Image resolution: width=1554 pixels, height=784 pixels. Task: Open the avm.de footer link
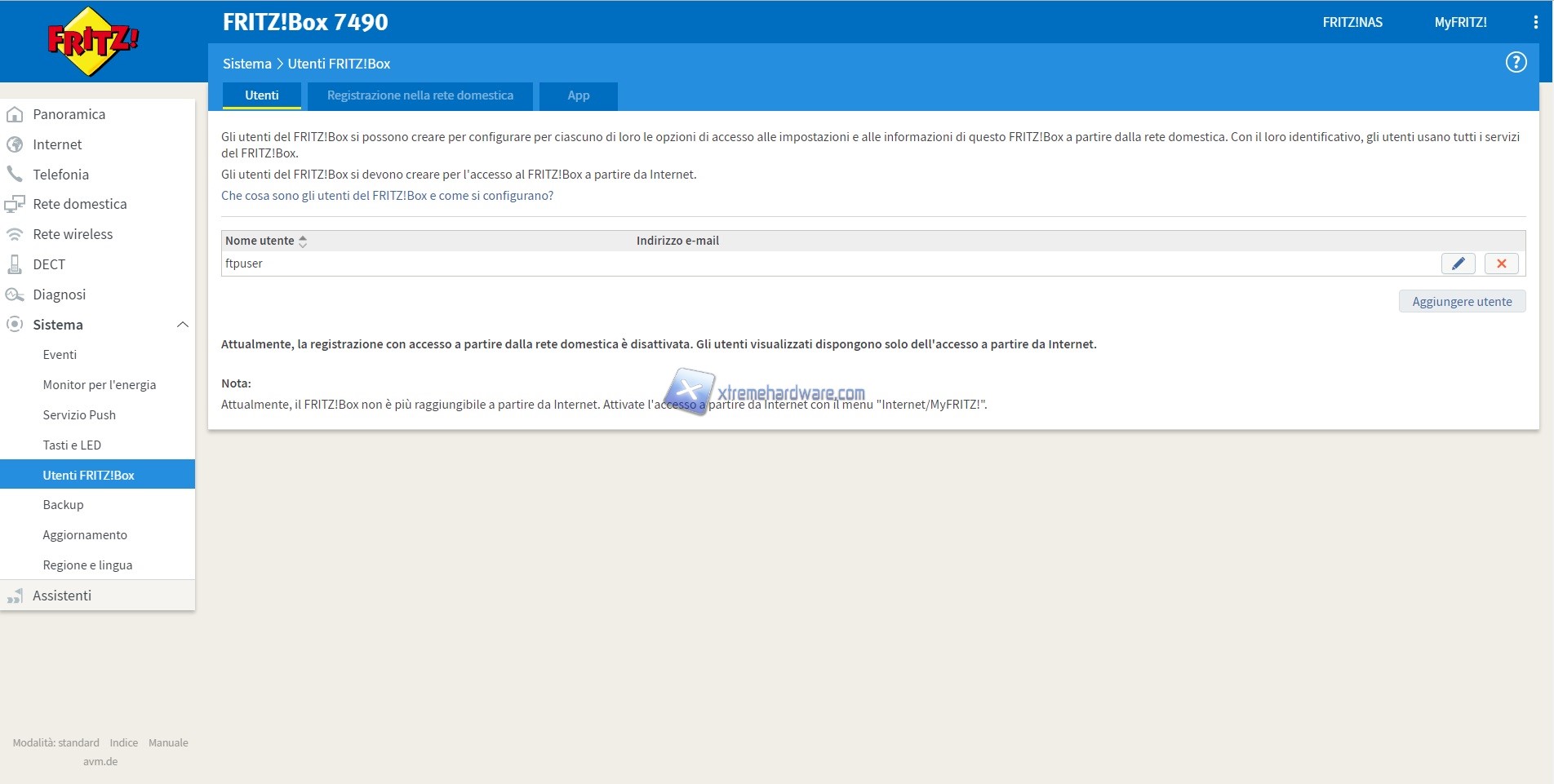100,761
